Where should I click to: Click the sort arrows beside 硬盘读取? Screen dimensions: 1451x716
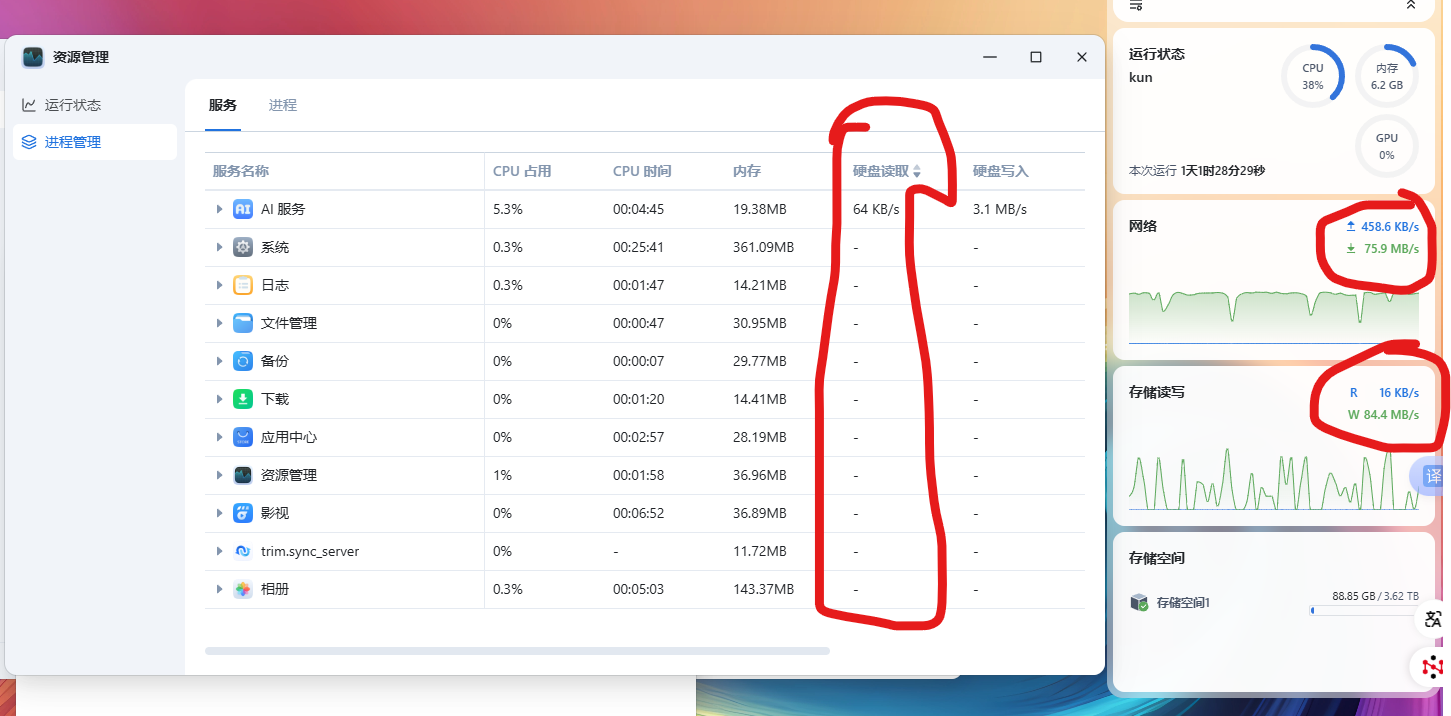pos(917,172)
